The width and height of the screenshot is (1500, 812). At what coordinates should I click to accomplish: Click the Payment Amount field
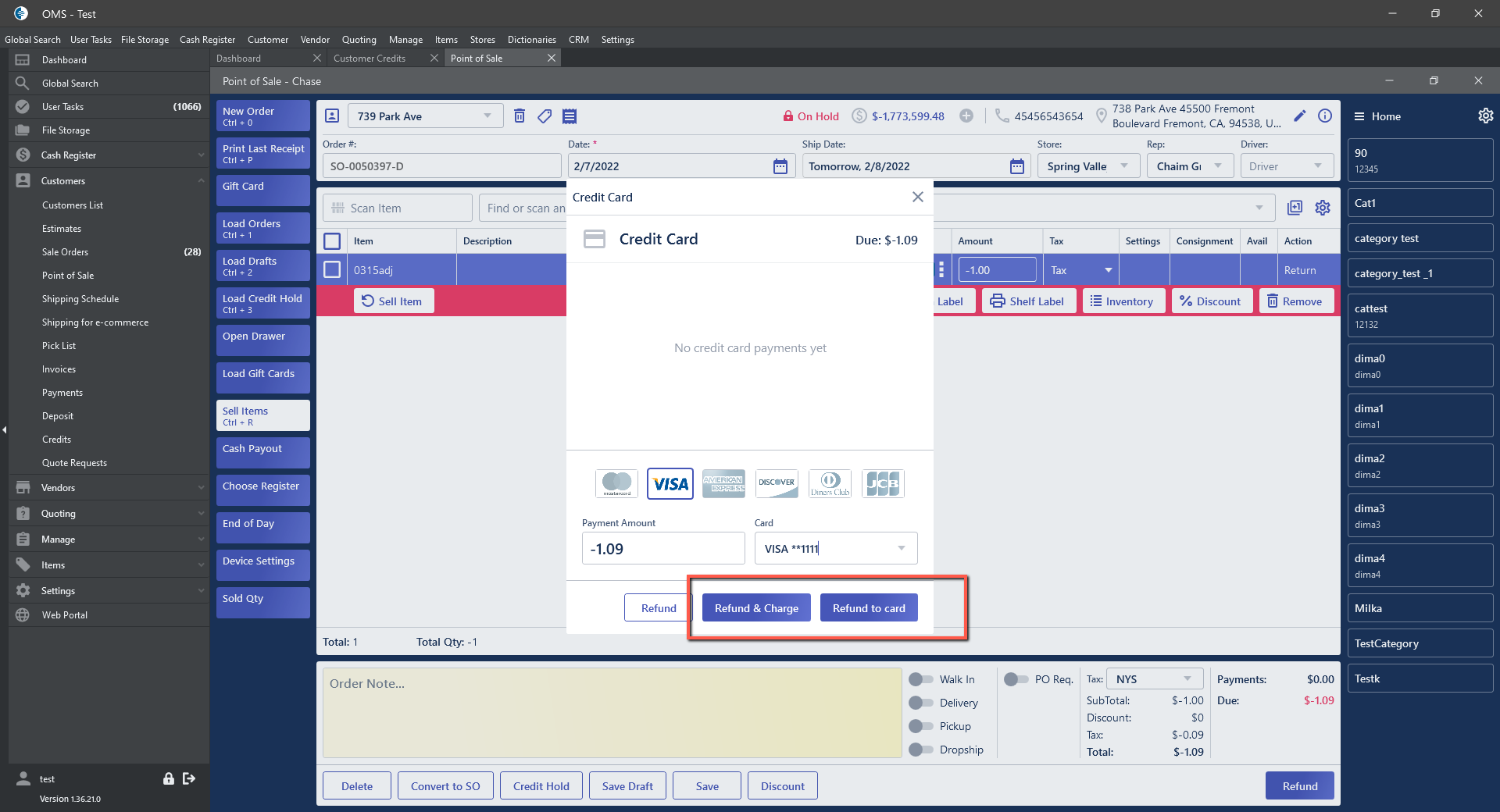point(663,548)
